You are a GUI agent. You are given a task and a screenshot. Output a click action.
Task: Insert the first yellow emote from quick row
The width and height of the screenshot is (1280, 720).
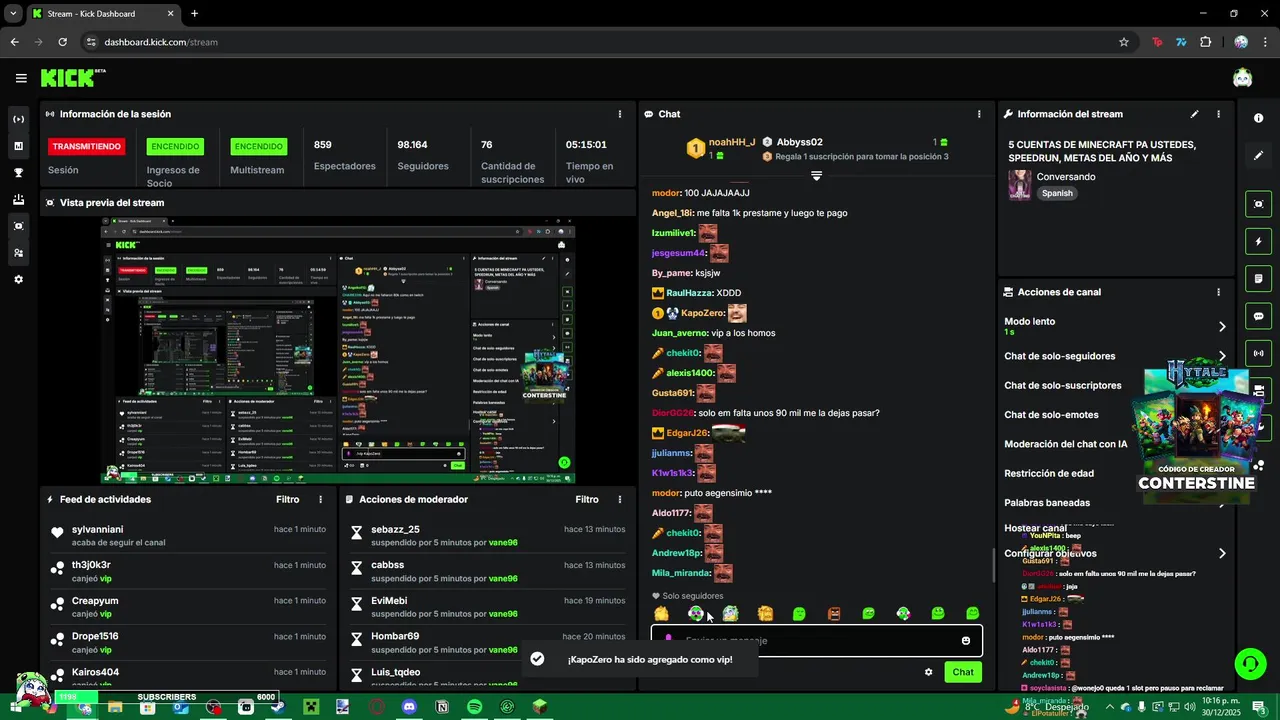[661, 613]
